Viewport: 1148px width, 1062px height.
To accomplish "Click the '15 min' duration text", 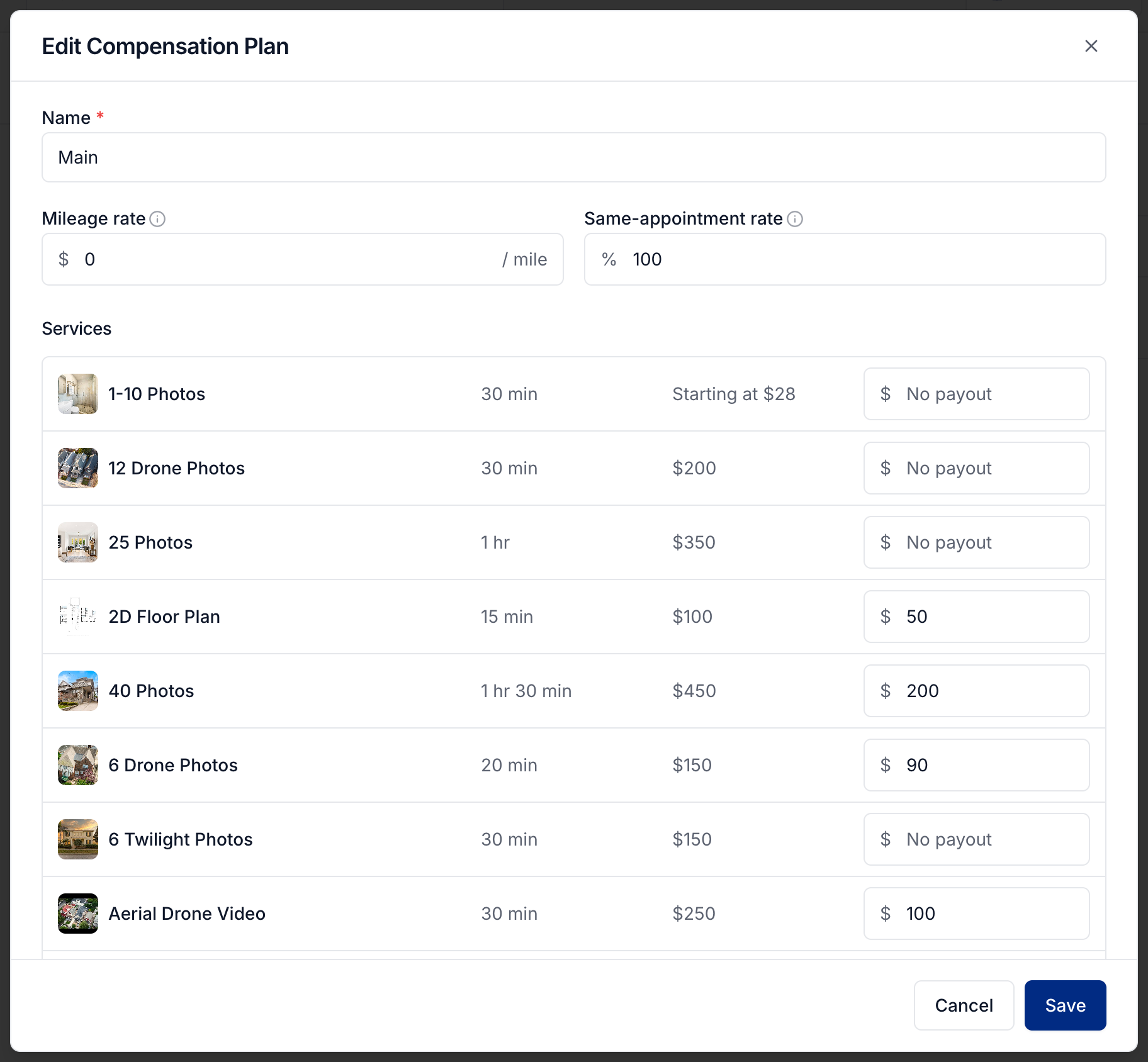I will pyautogui.click(x=507, y=617).
